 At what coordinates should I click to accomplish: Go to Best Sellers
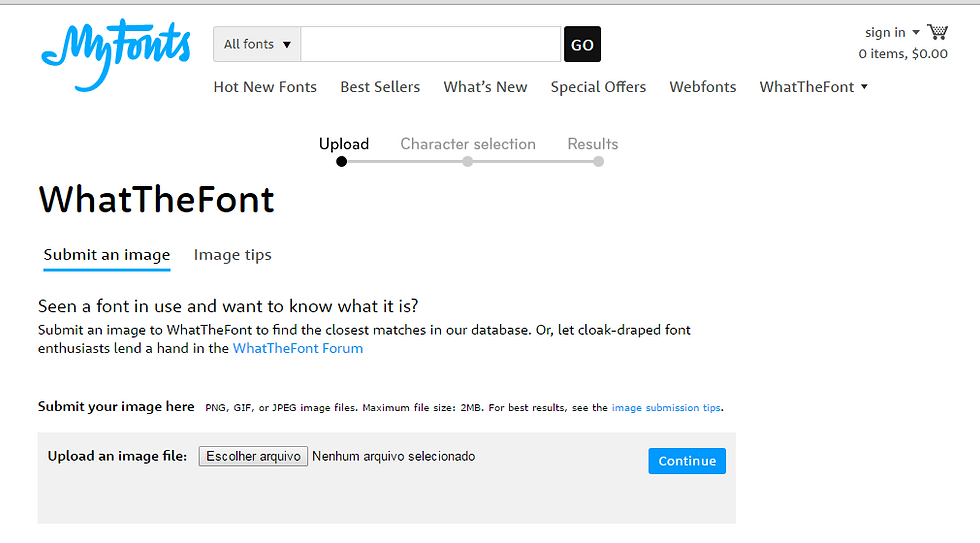tap(380, 87)
